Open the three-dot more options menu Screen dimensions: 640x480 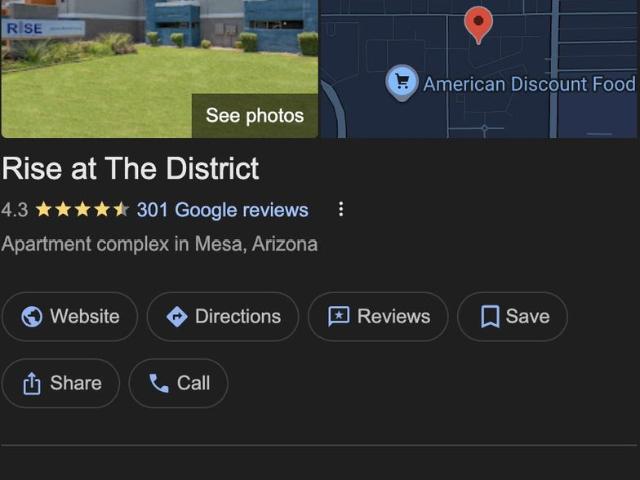point(341,209)
